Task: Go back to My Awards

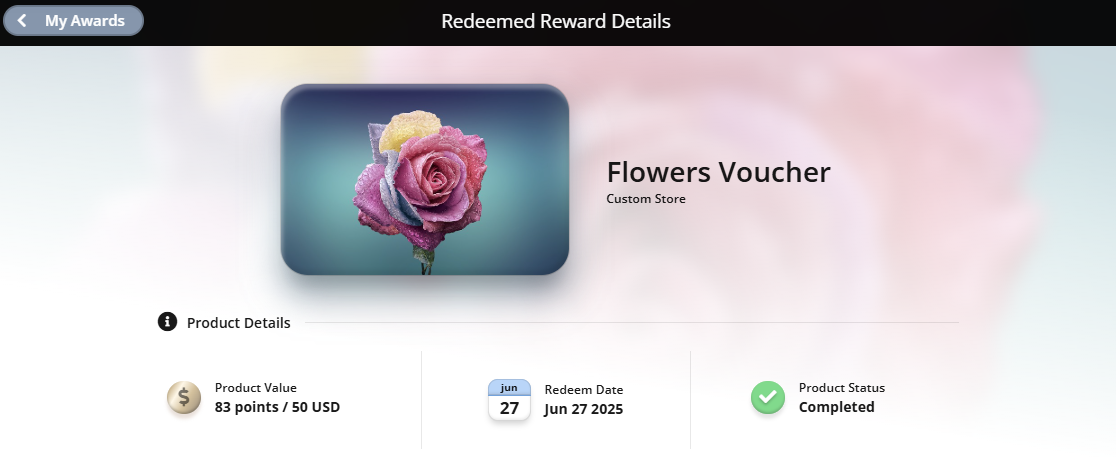Action: point(73,21)
